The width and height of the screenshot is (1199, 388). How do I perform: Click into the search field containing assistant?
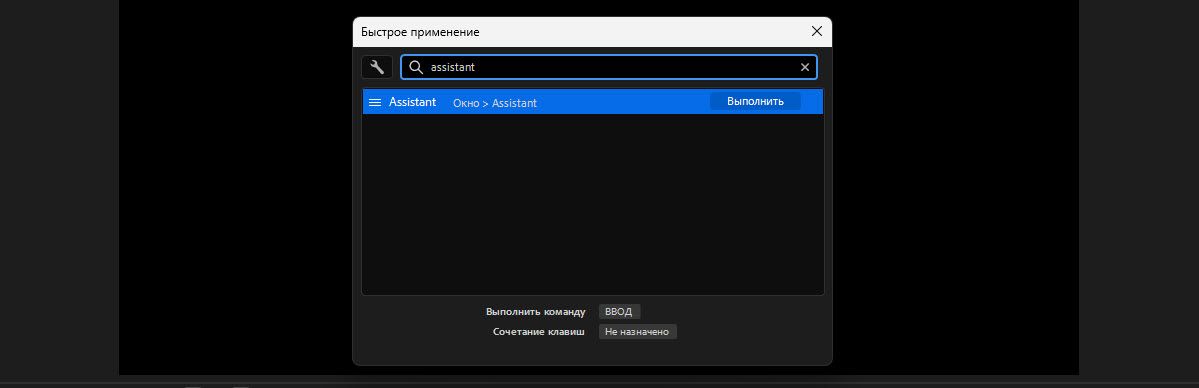tap(609, 67)
